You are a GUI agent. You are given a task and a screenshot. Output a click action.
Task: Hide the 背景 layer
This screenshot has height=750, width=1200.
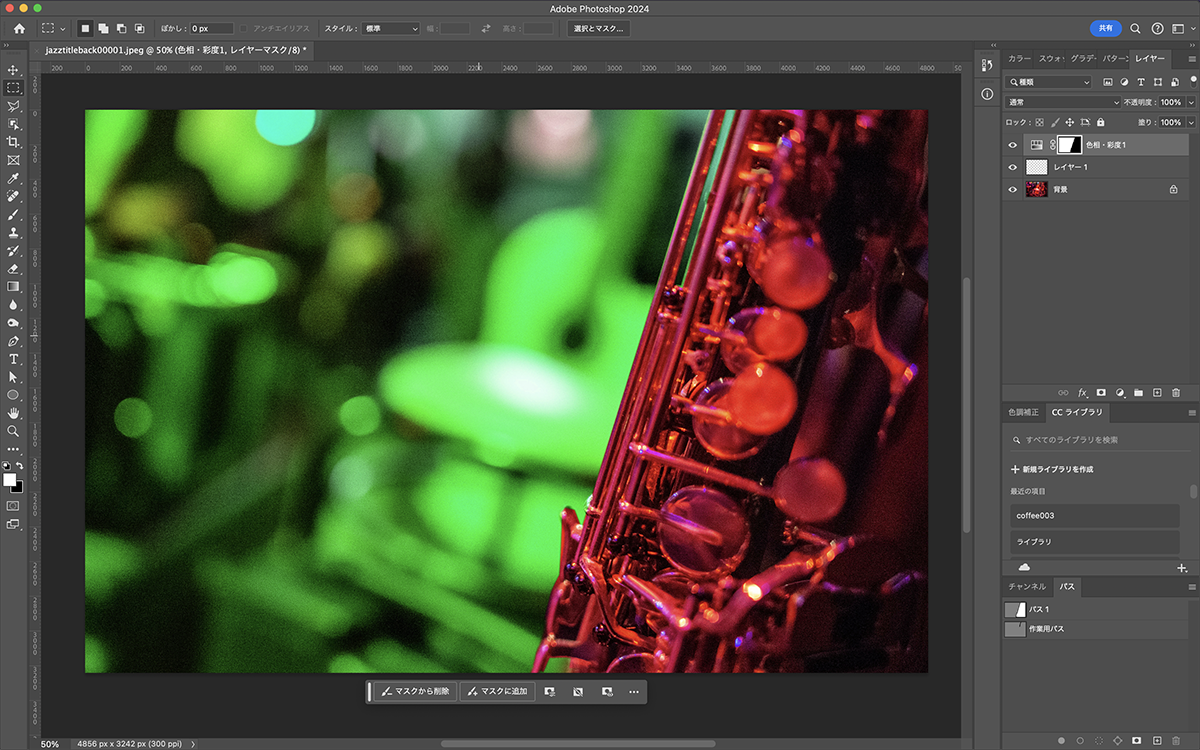(x=1012, y=189)
